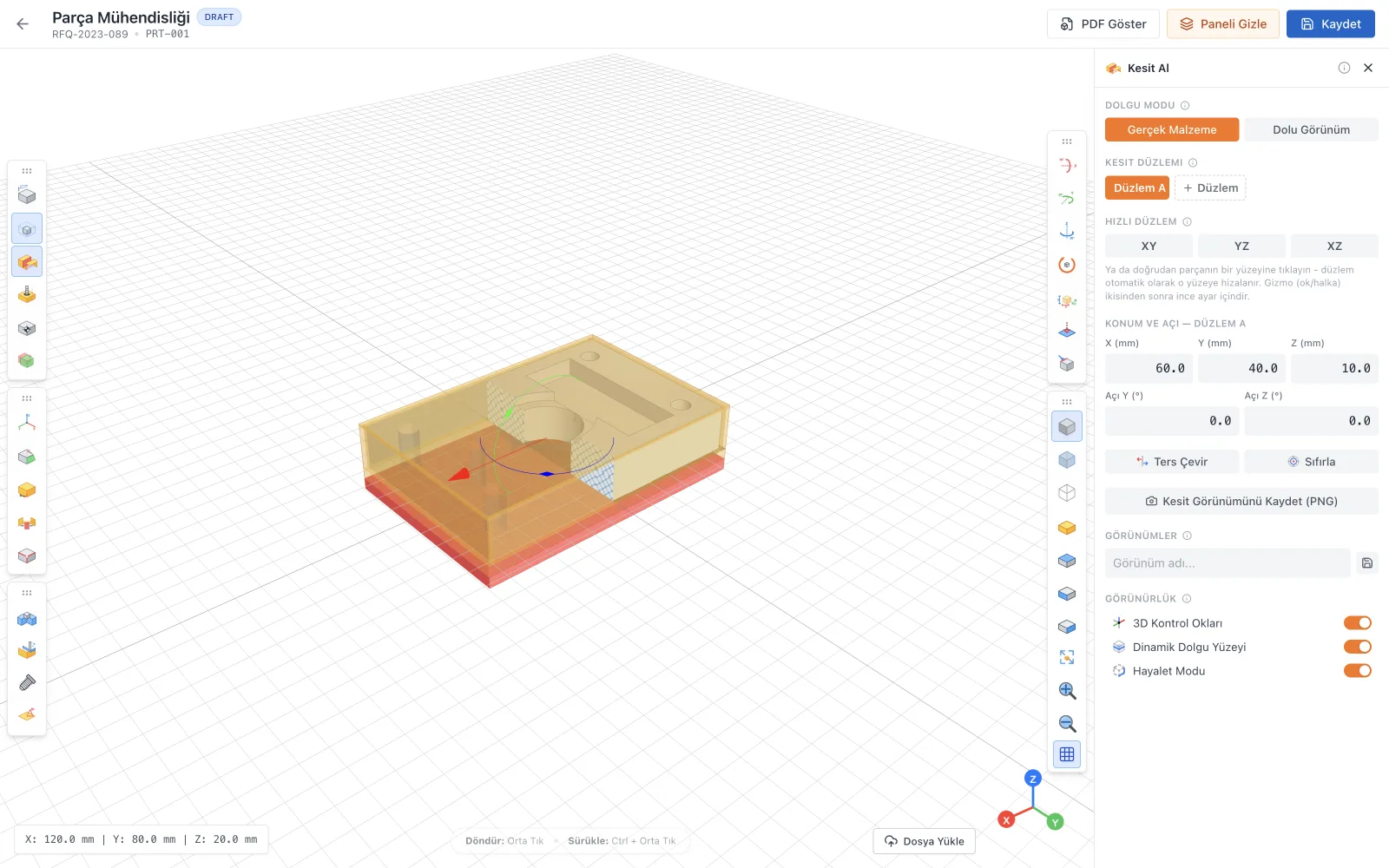Click the Dosya Yükle upload button

[924, 841]
